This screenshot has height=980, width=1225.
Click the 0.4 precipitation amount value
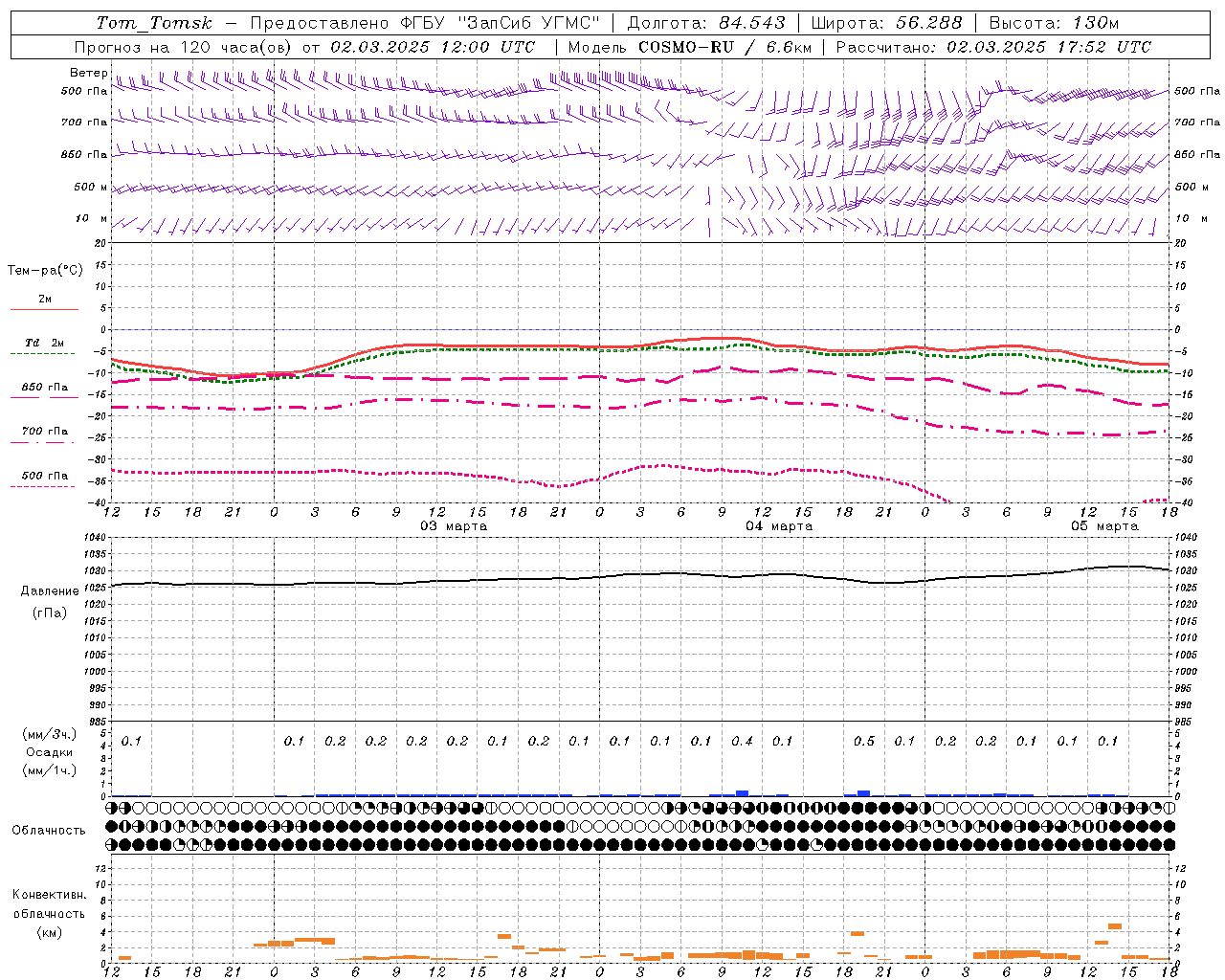742,741
